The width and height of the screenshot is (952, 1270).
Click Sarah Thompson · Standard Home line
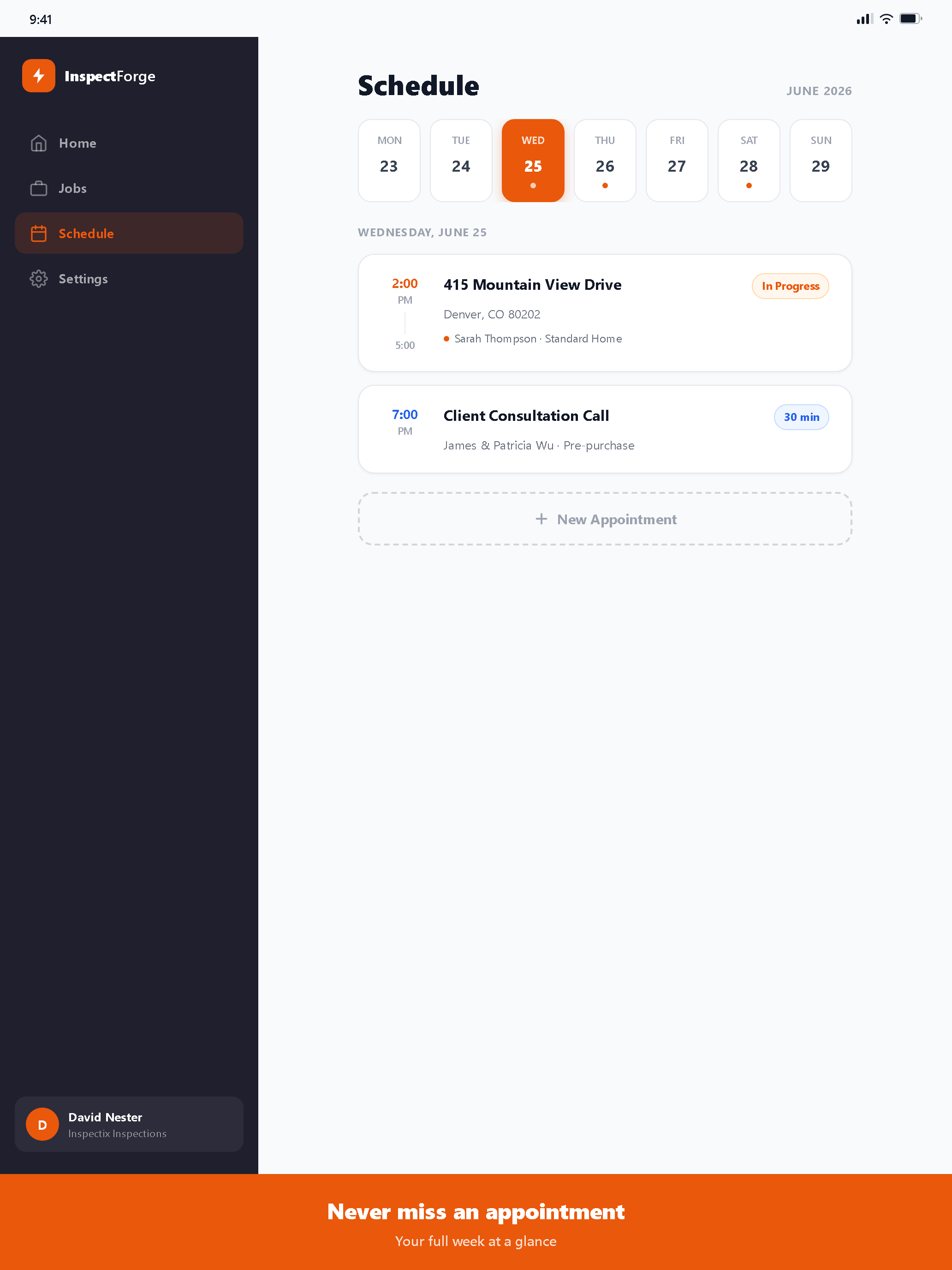point(533,339)
